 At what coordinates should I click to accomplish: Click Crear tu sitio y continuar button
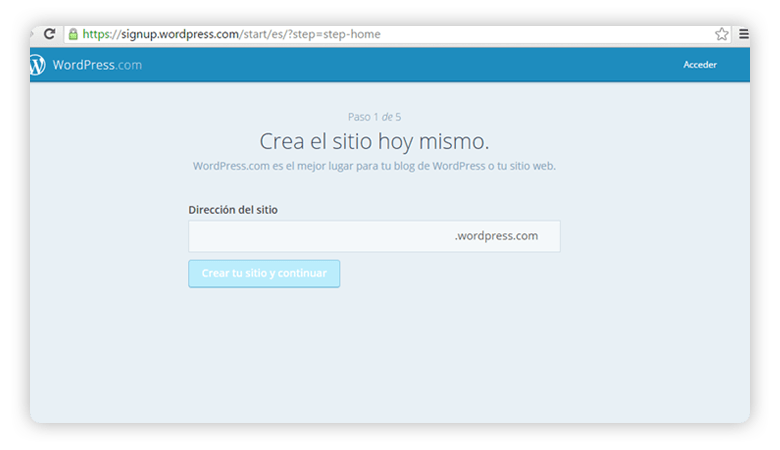(x=264, y=273)
